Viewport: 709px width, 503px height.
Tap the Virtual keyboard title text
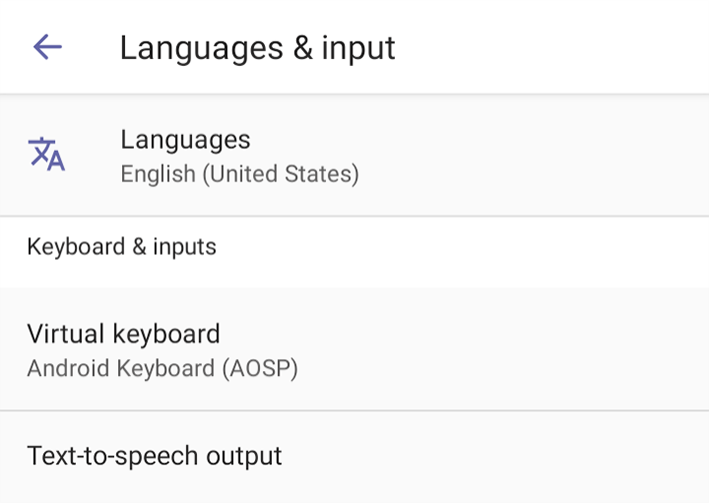123,334
